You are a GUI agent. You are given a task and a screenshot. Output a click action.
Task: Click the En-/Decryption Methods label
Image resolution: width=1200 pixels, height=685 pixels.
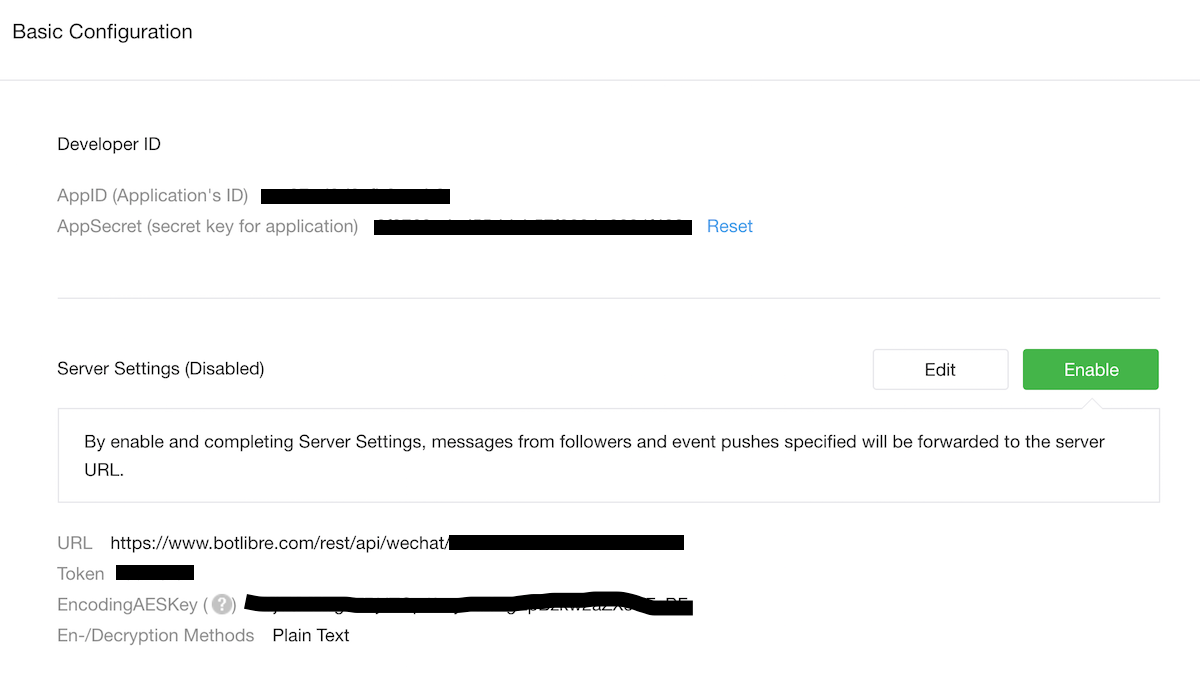156,635
